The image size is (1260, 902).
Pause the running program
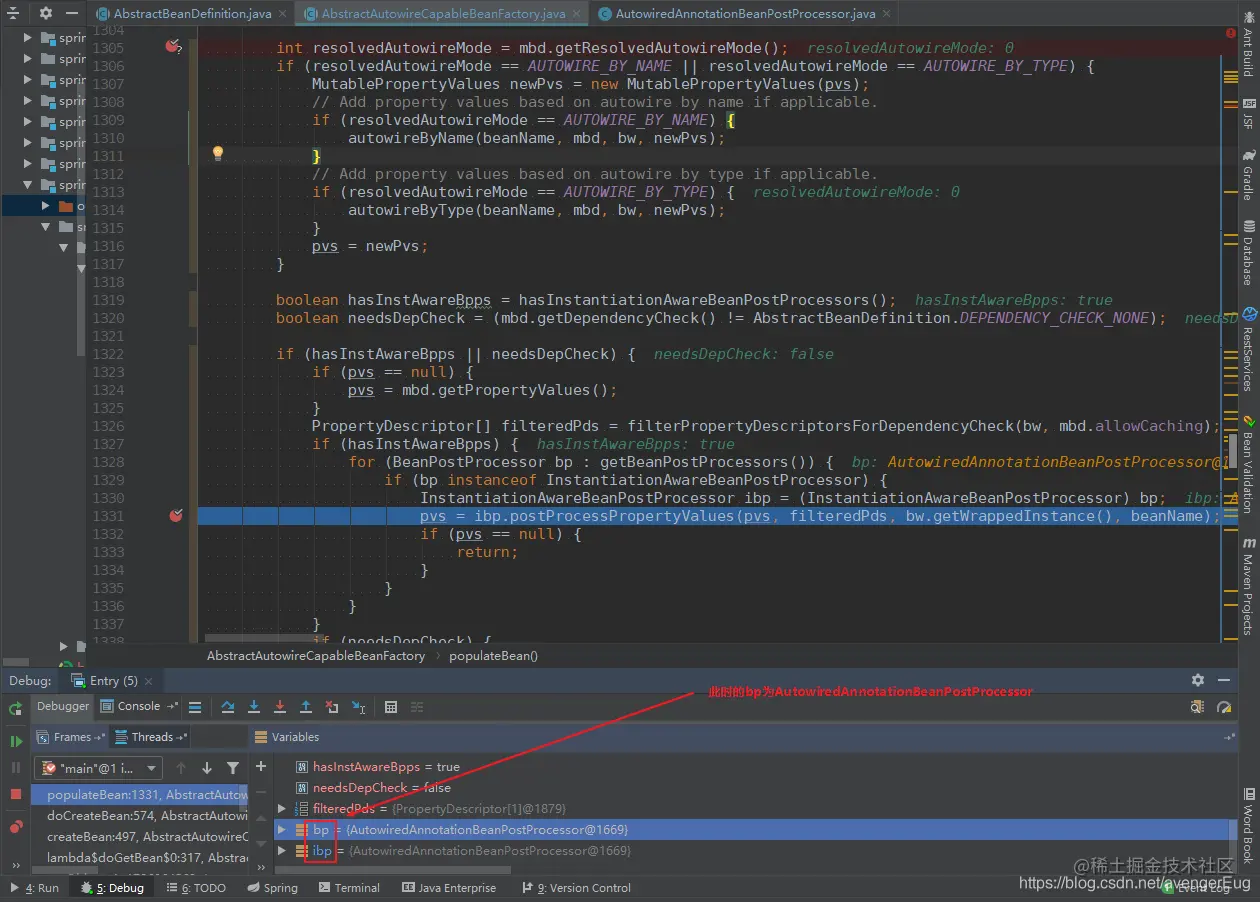tap(16, 767)
